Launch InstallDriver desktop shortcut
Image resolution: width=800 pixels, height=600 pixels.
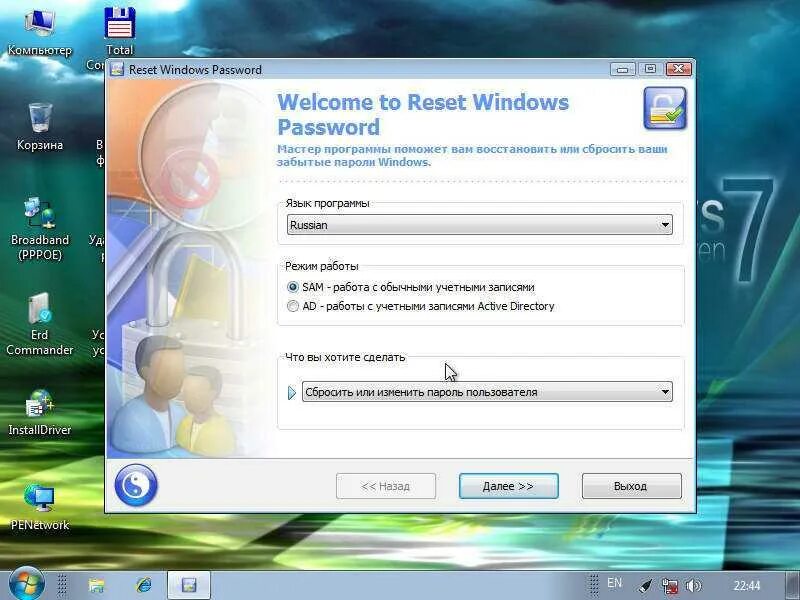point(40,412)
